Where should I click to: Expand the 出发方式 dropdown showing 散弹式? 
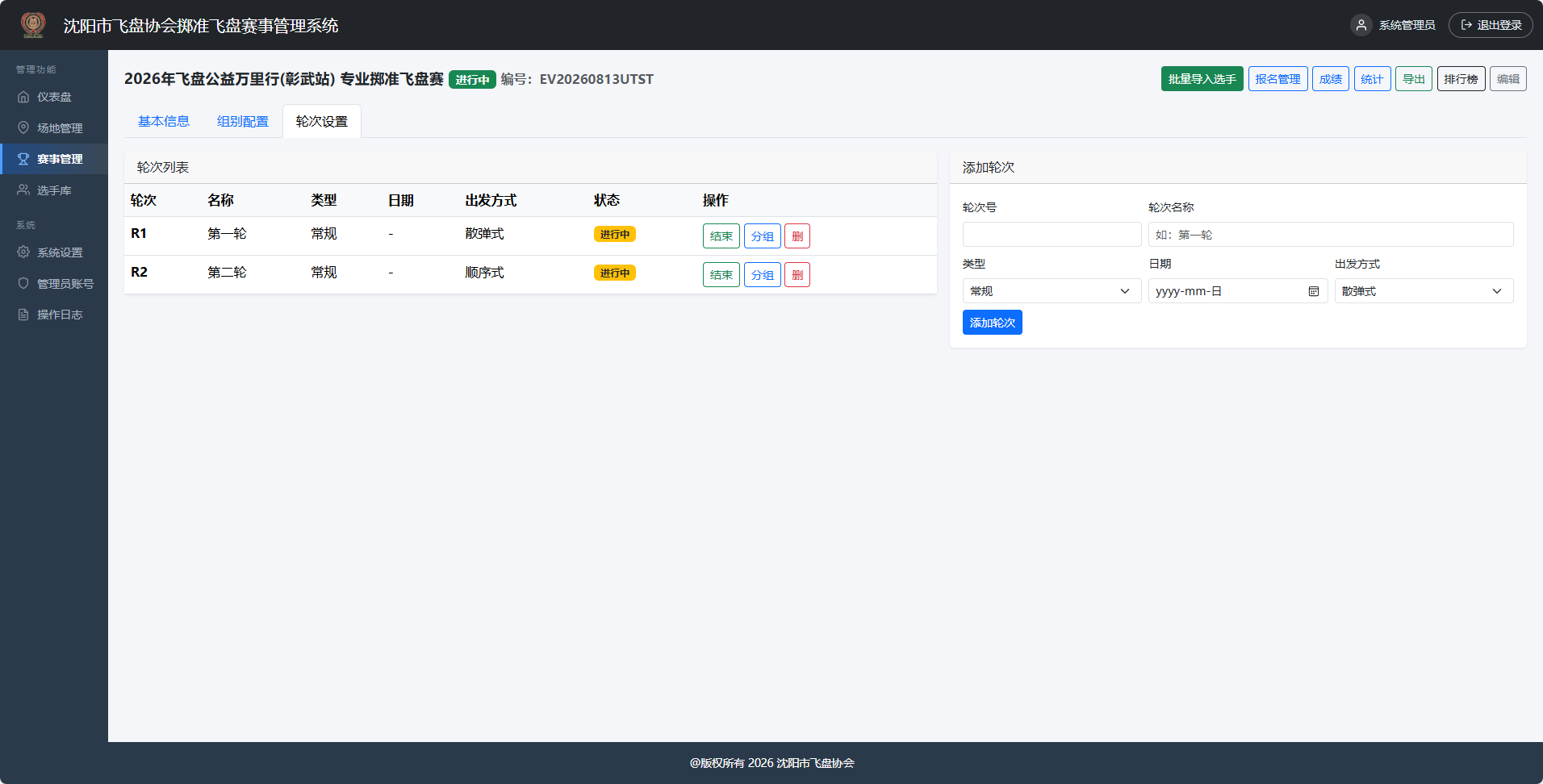pos(1424,291)
